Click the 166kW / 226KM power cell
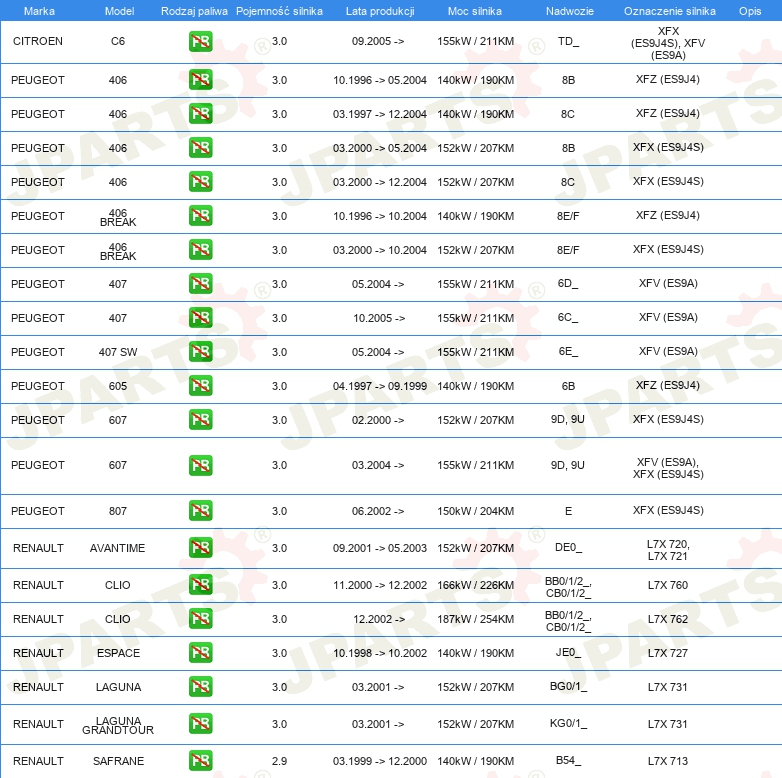 click(x=475, y=585)
